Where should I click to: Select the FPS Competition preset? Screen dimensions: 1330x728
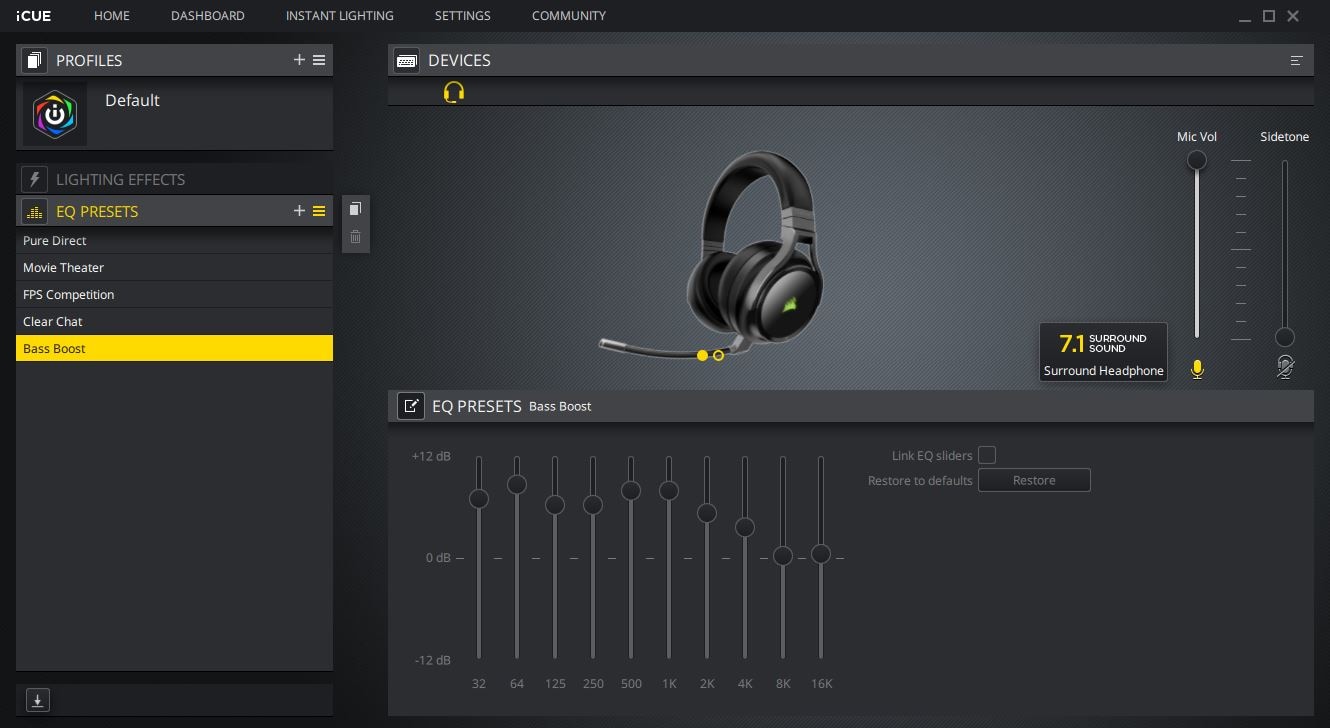click(69, 295)
